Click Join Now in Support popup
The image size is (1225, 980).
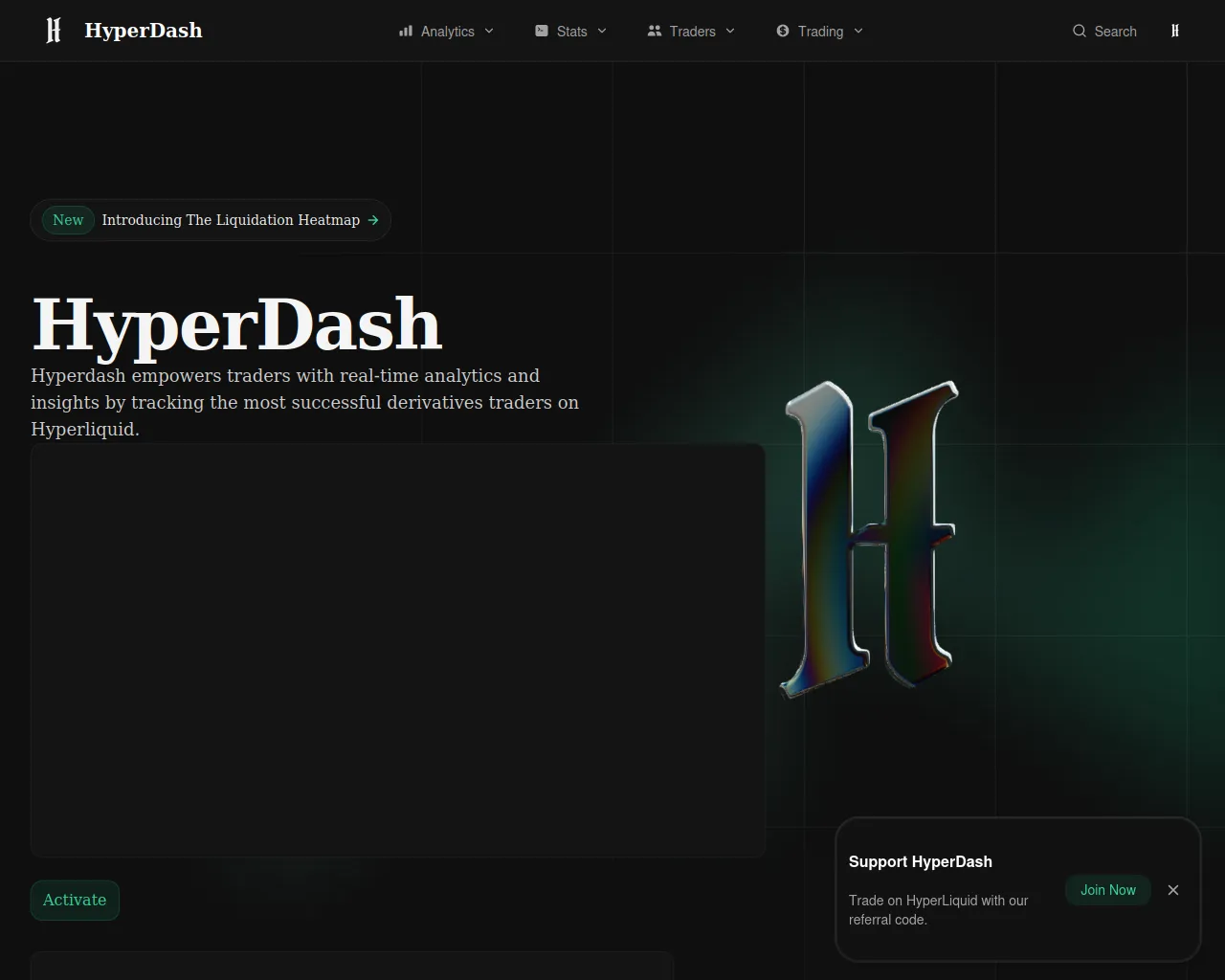[x=1108, y=890]
